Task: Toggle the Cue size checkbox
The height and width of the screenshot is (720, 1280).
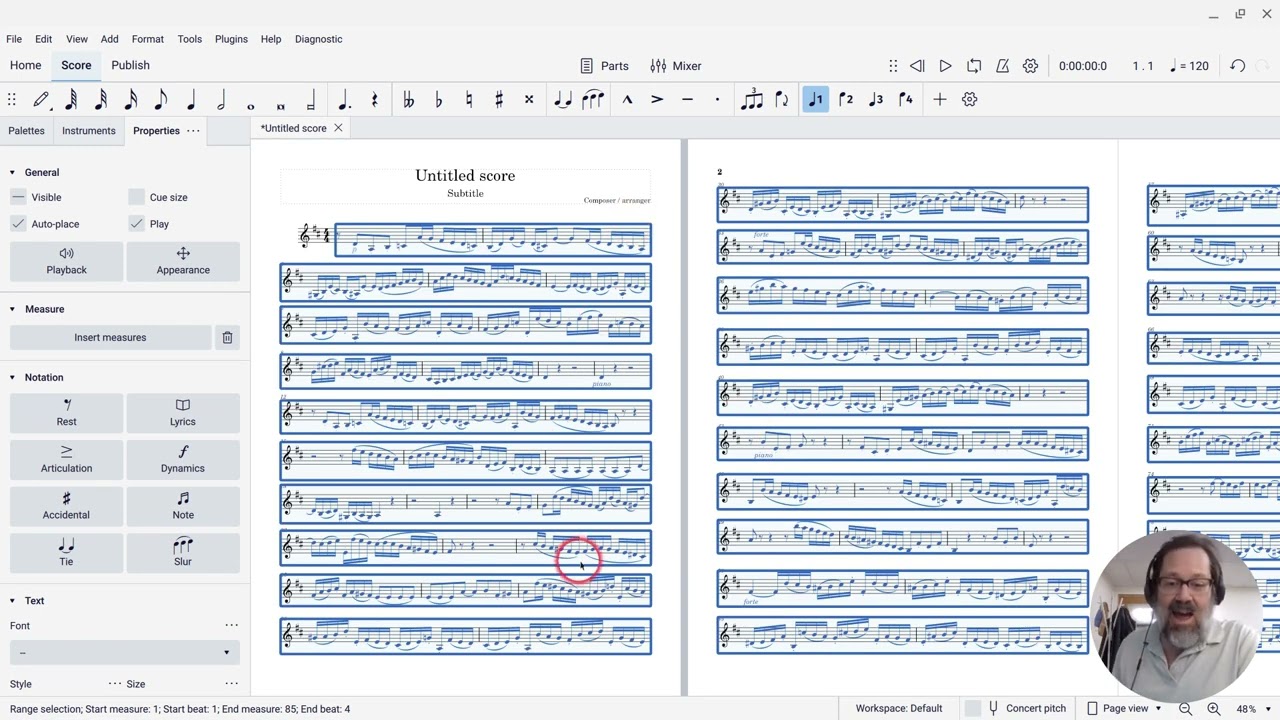Action: (137, 197)
